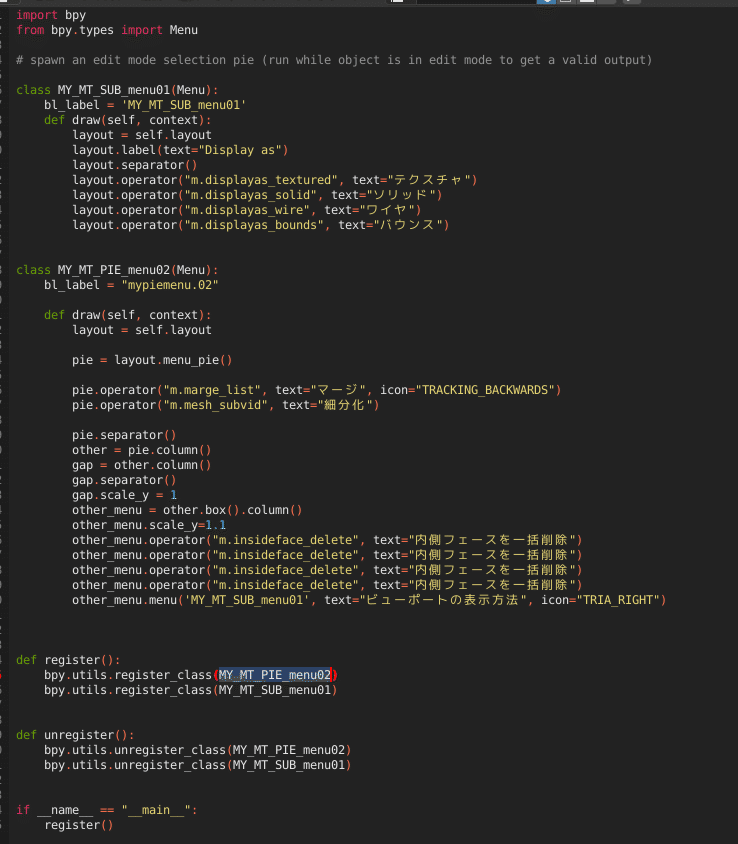Viewport: 738px width, 844px height.
Task: Click the 'import bpy' line
Action: pos(51,15)
